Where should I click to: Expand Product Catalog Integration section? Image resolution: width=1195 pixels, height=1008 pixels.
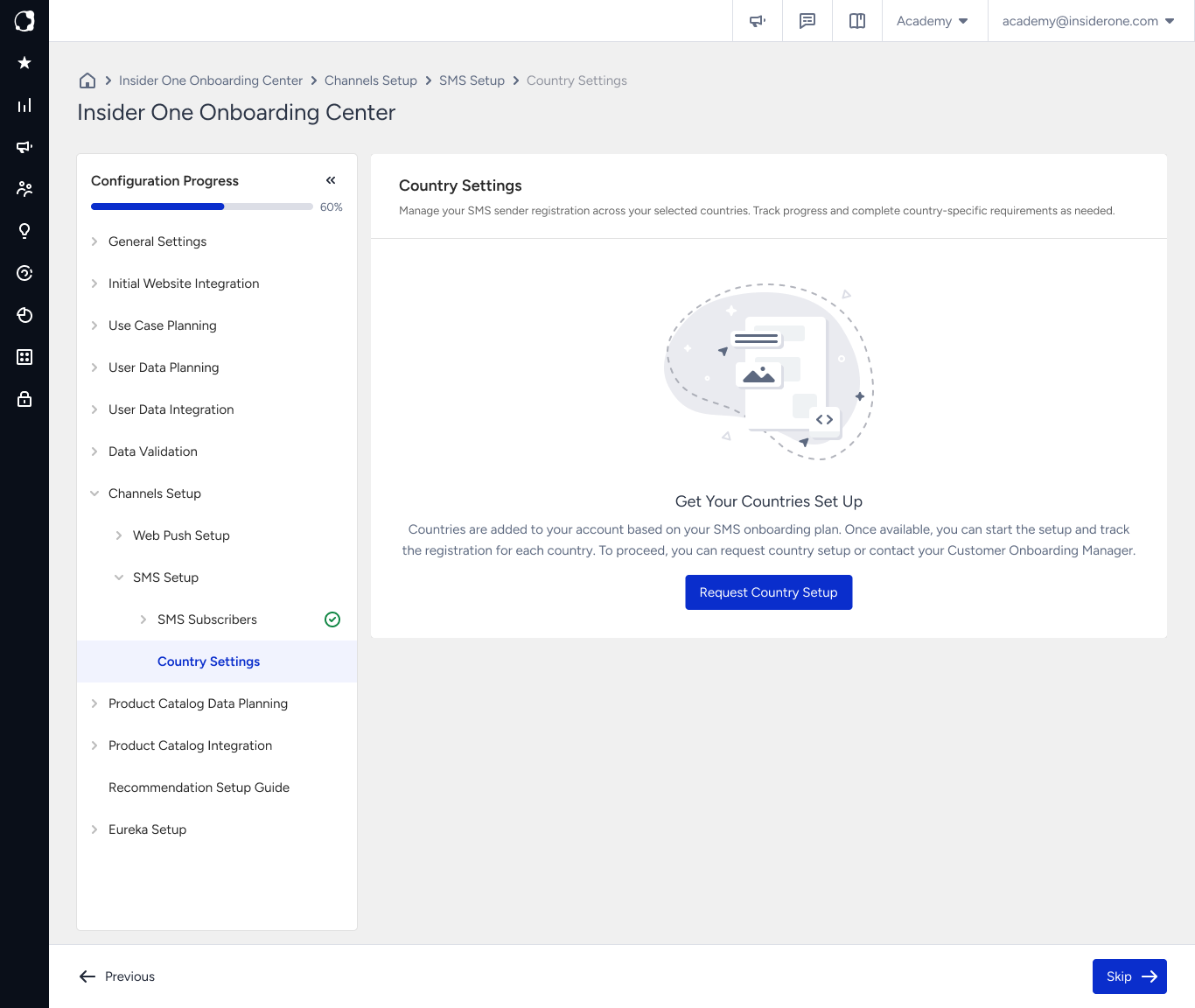[x=217, y=745]
